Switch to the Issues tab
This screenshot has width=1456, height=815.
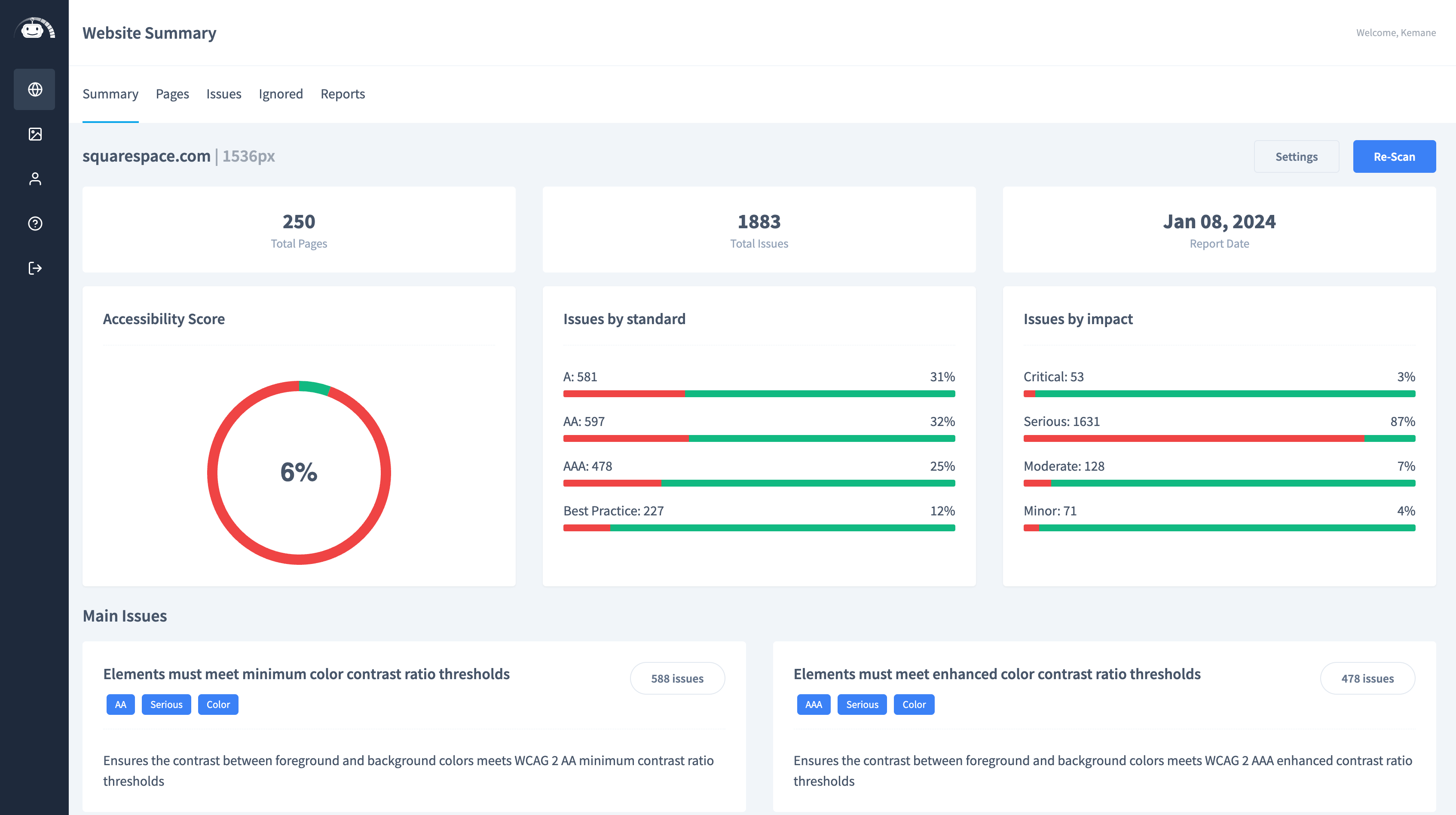pyautogui.click(x=223, y=94)
